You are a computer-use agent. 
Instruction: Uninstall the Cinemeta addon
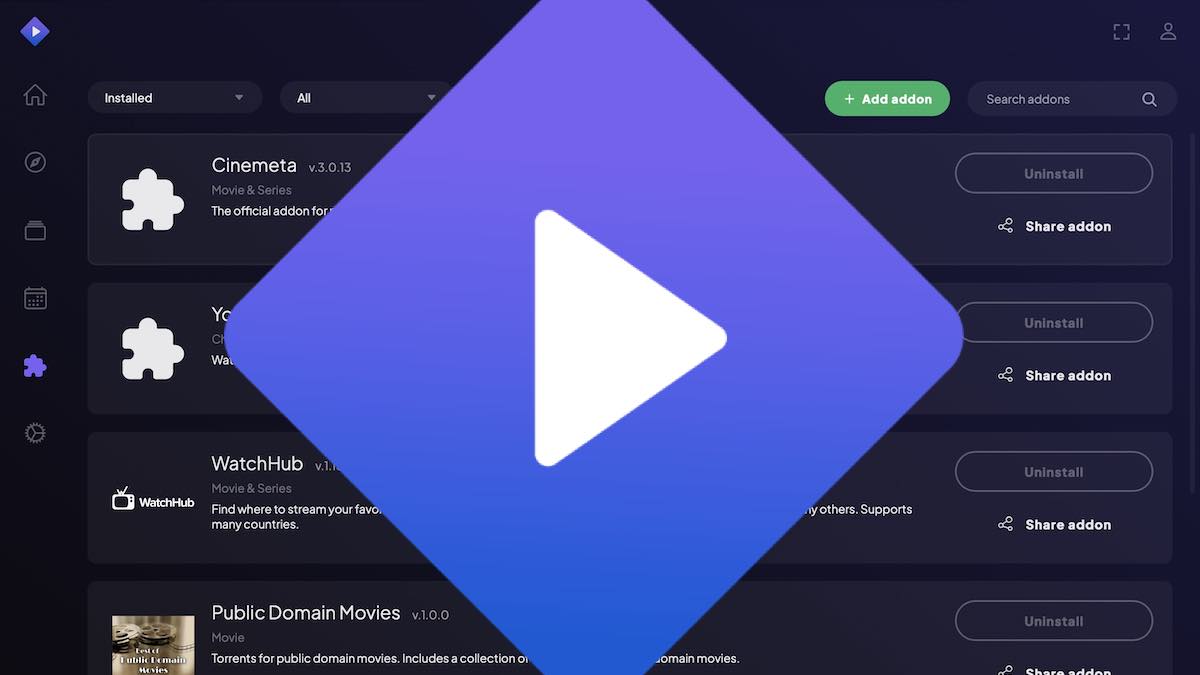coord(1053,173)
